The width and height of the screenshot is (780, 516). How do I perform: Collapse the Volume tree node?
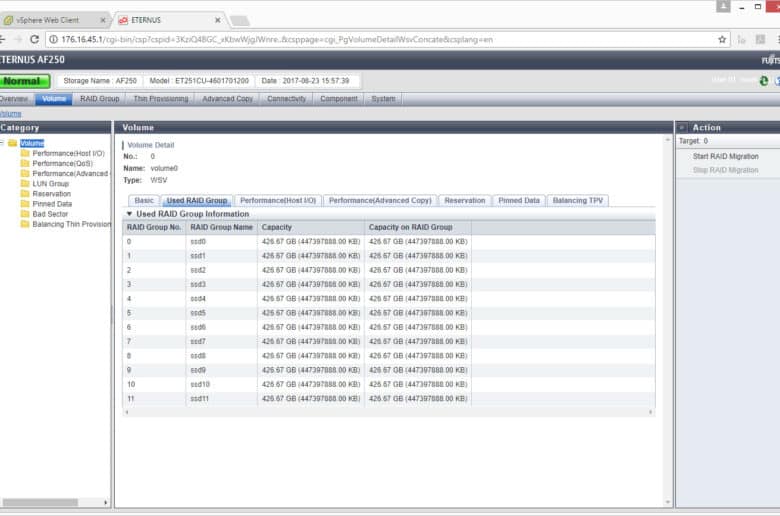tap(2, 143)
